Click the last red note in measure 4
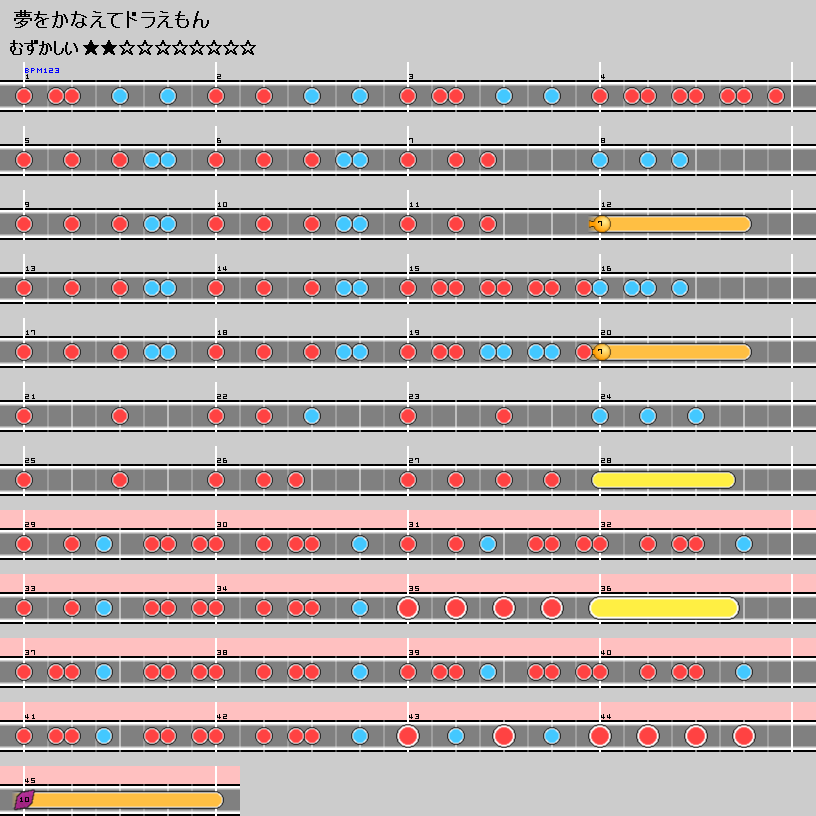Image resolution: width=816 pixels, height=816 pixels. 775,96
